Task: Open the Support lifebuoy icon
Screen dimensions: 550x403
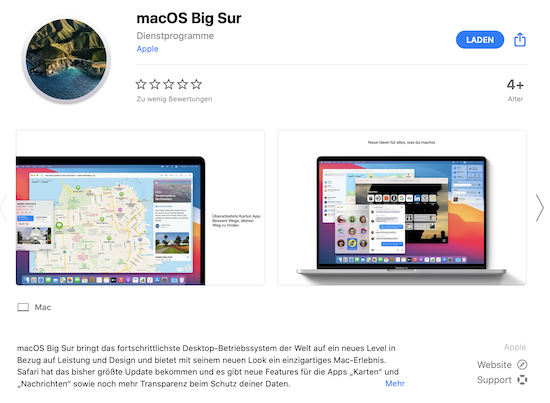Action: [522, 380]
